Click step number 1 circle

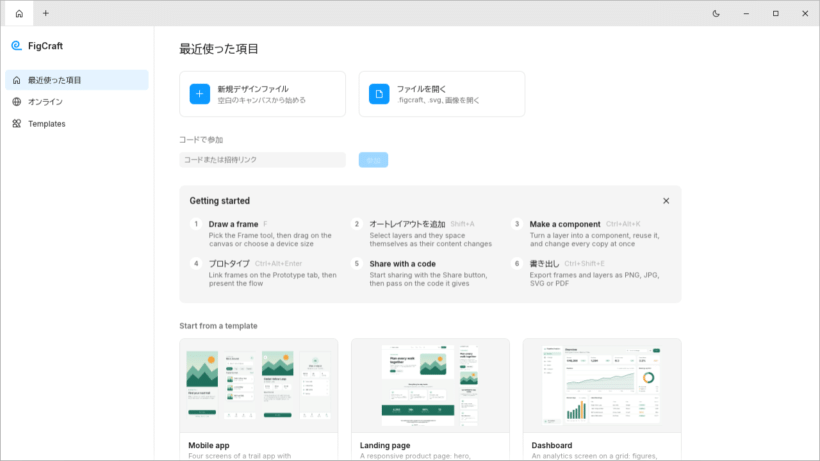[196, 224]
